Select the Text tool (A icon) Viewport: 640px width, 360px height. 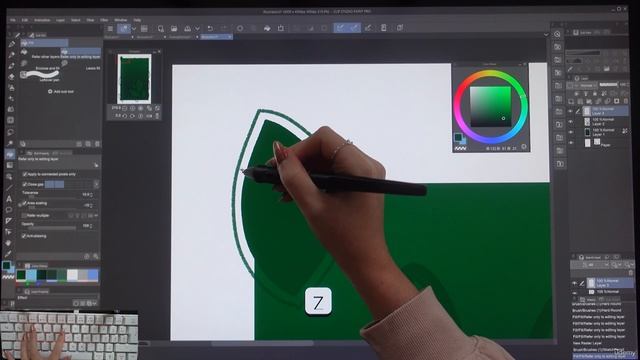point(9,199)
